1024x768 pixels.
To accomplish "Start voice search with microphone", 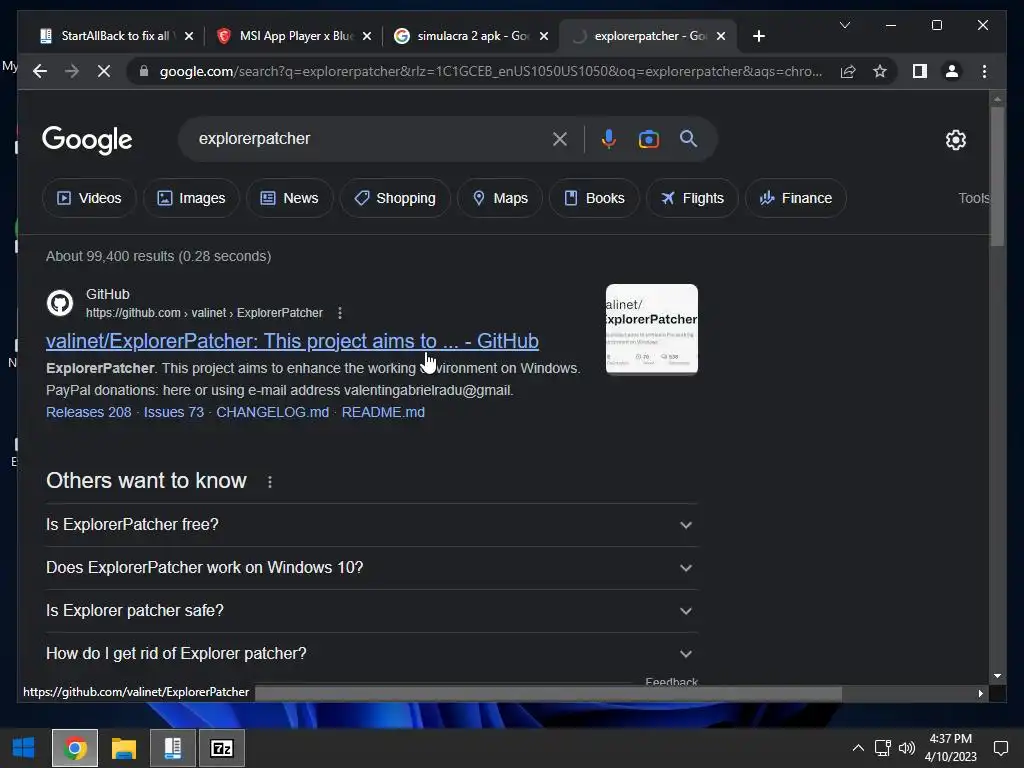I will 609,138.
